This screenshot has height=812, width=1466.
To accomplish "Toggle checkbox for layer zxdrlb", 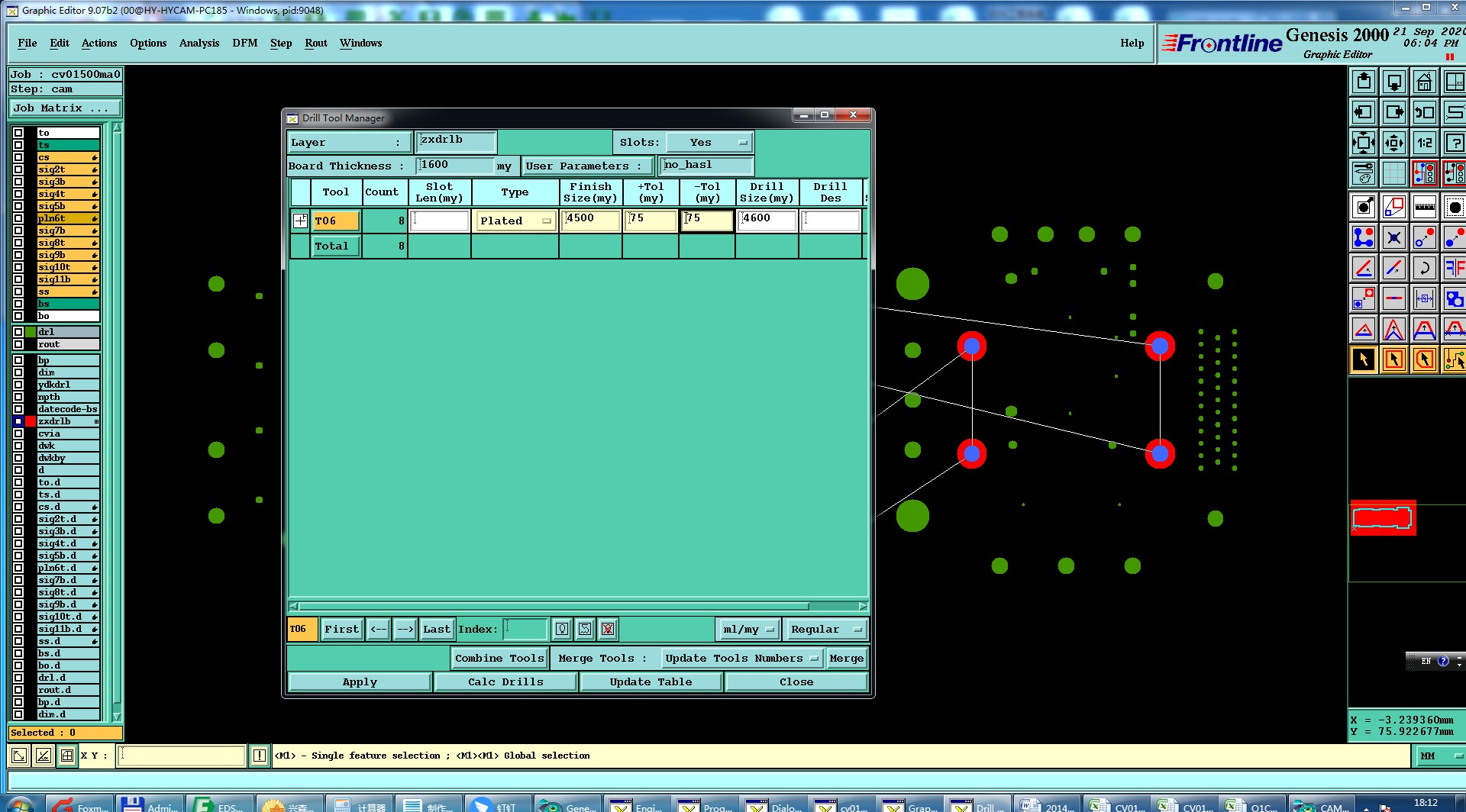I will click(x=18, y=421).
